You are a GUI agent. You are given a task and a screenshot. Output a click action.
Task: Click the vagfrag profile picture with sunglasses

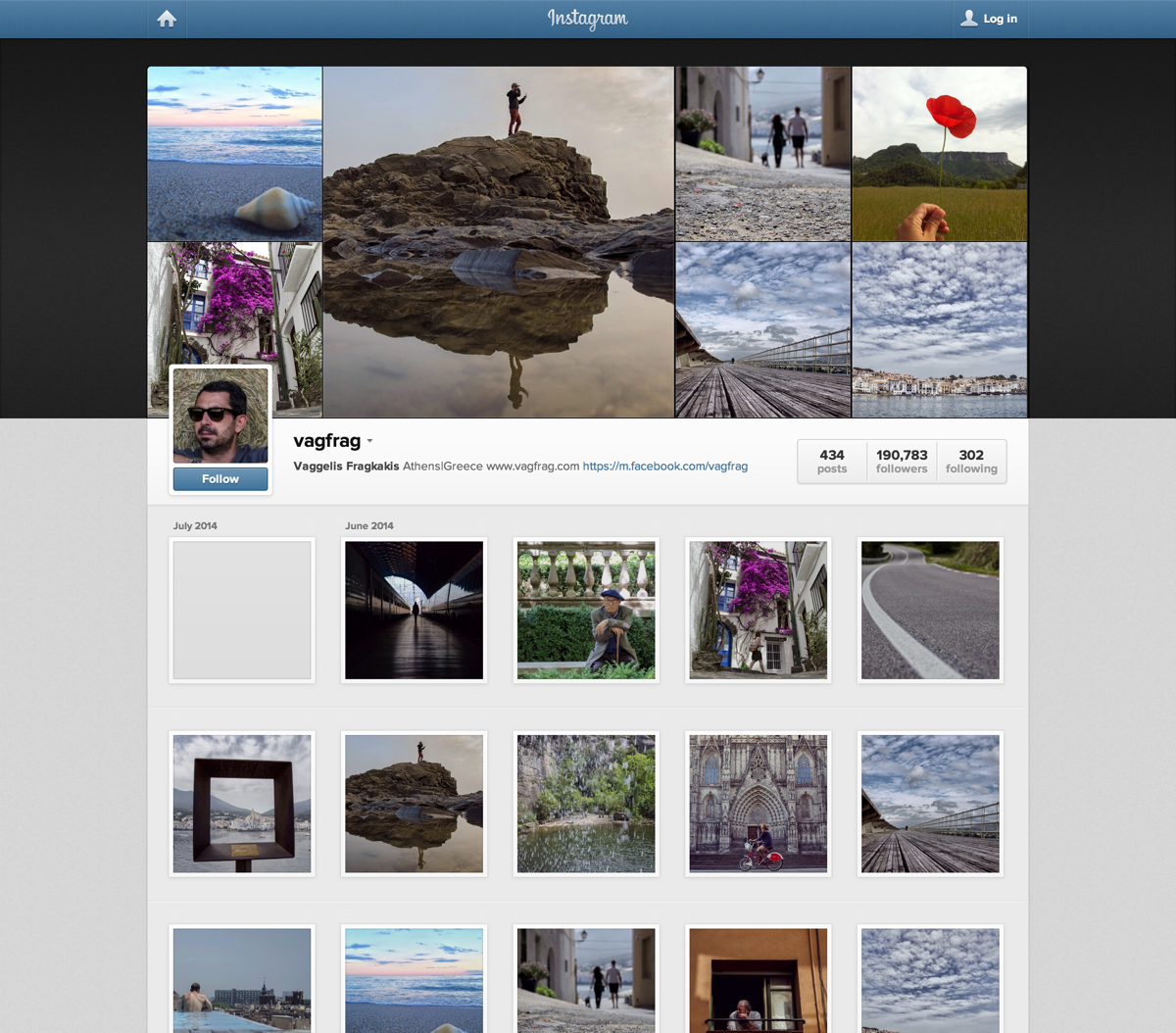220,416
